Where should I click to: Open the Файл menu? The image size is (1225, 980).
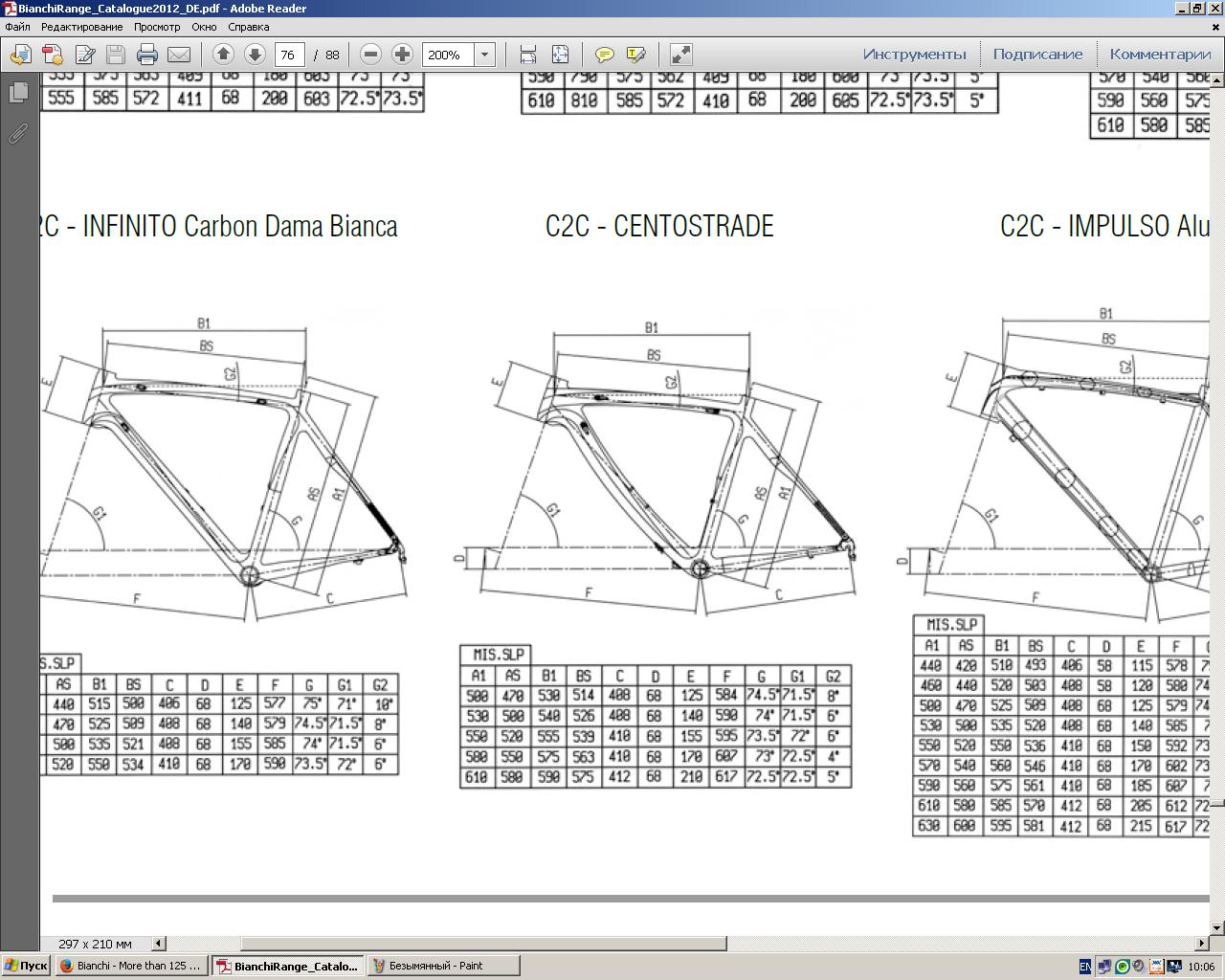[x=17, y=27]
